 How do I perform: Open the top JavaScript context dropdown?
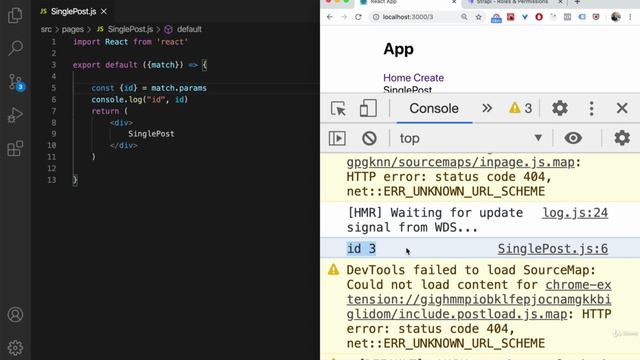coord(471,138)
